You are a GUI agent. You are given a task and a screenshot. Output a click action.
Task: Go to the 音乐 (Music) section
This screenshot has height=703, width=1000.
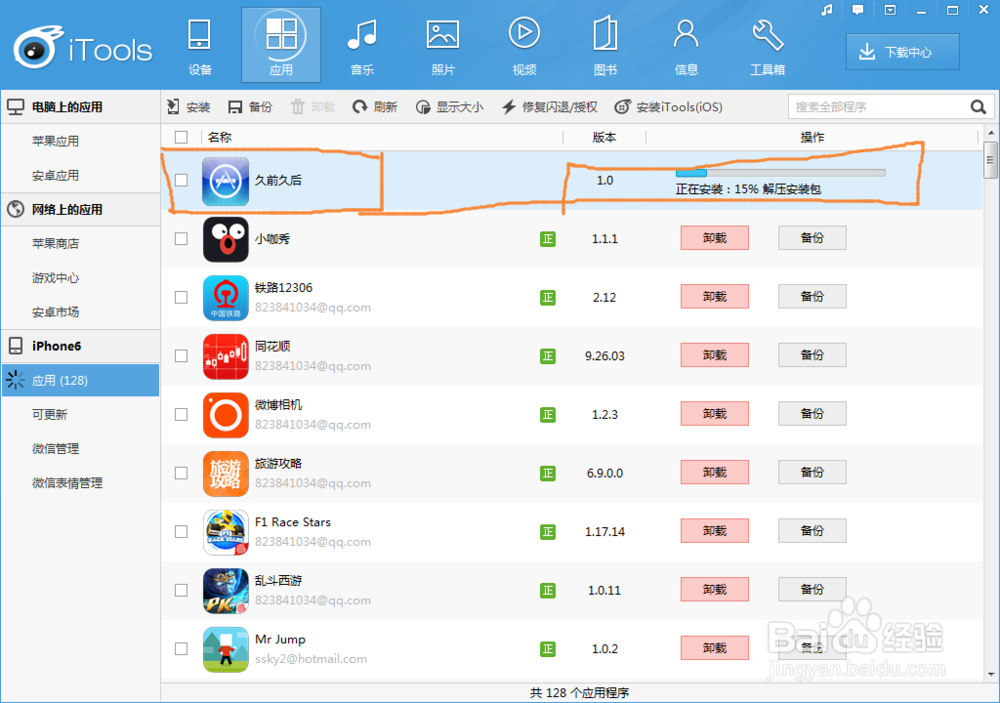(x=362, y=46)
